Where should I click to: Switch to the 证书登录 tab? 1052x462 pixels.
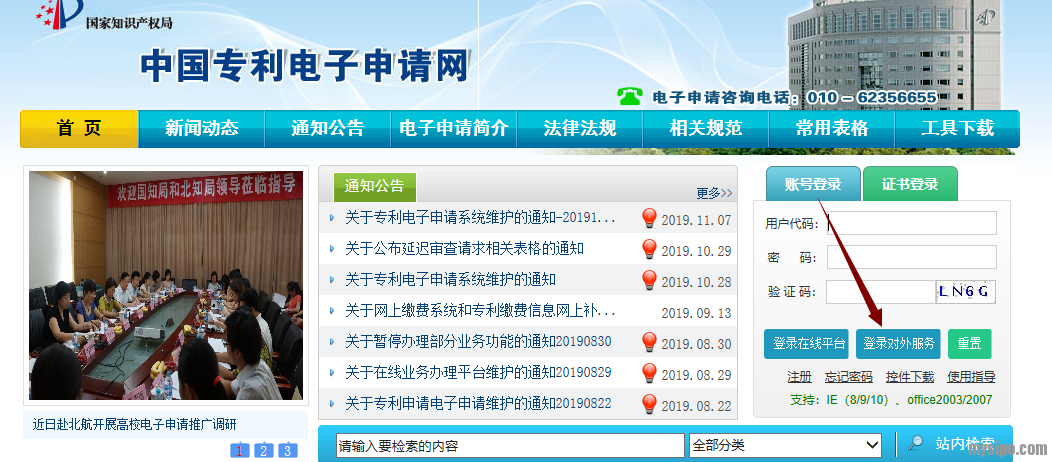pyautogui.click(x=909, y=184)
